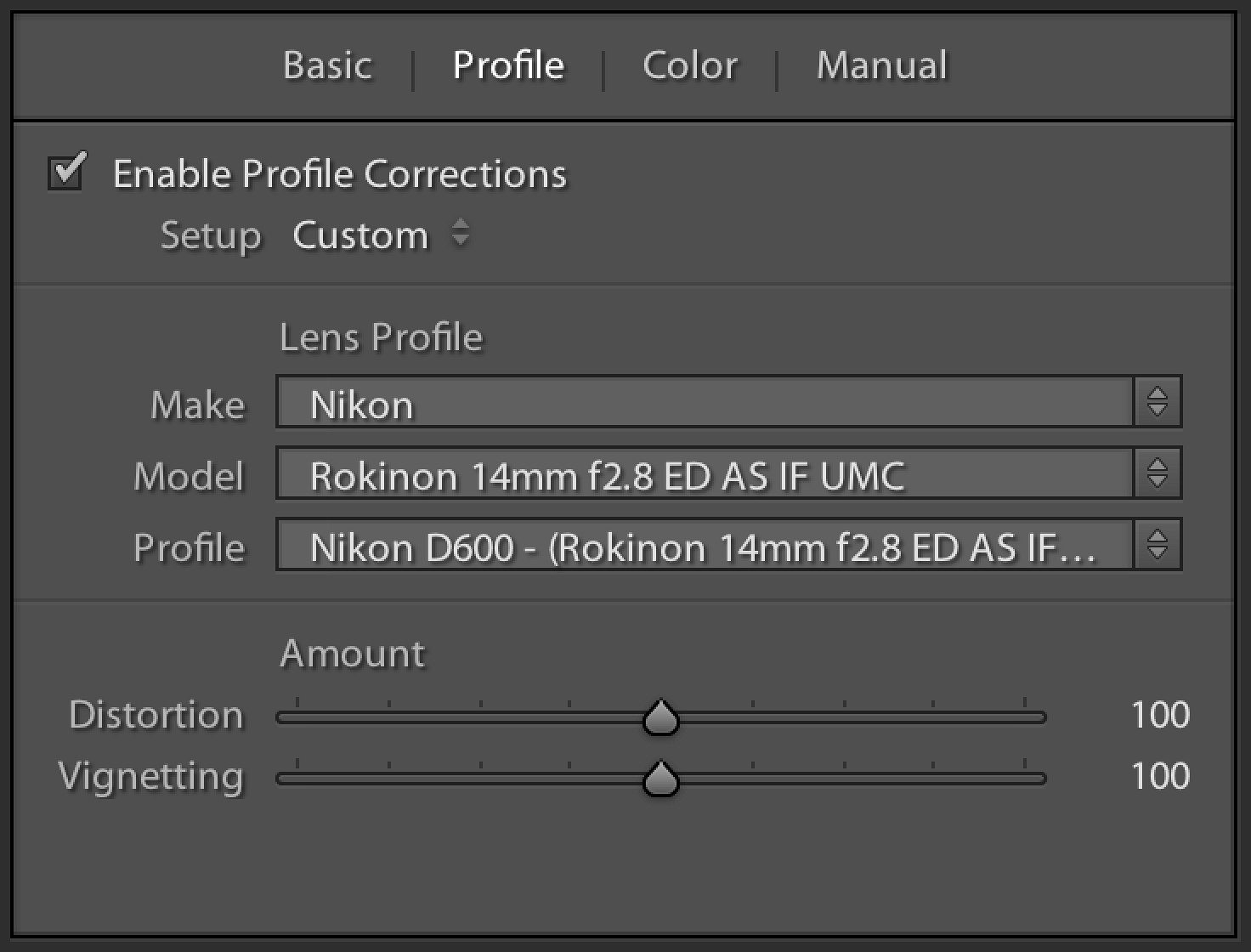Open the Profile dropdown showing Nikon D600
Image resolution: width=1251 pixels, height=952 pixels.
(x=704, y=546)
